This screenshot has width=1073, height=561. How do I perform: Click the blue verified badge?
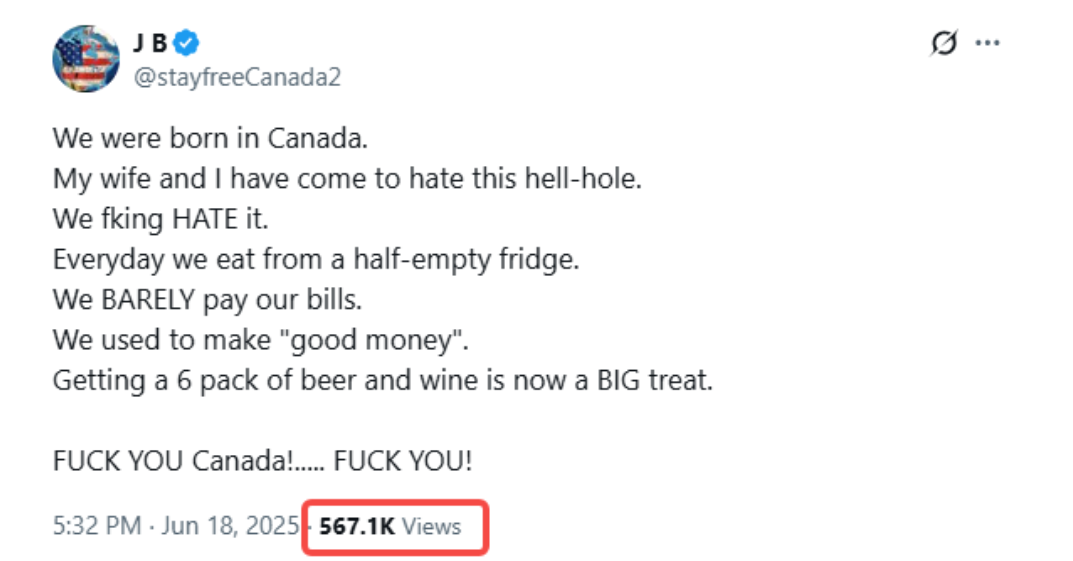(187, 44)
